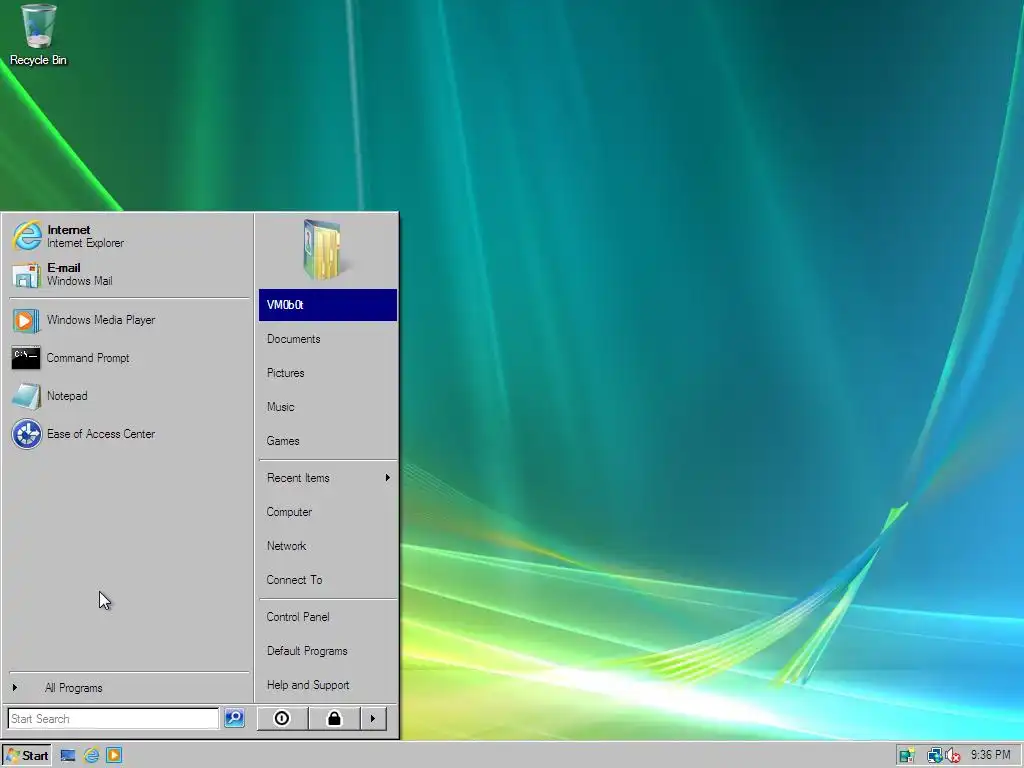Viewport: 1024px width, 768px height.
Task: Select Connect To option
Action: (x=328, y=580)
